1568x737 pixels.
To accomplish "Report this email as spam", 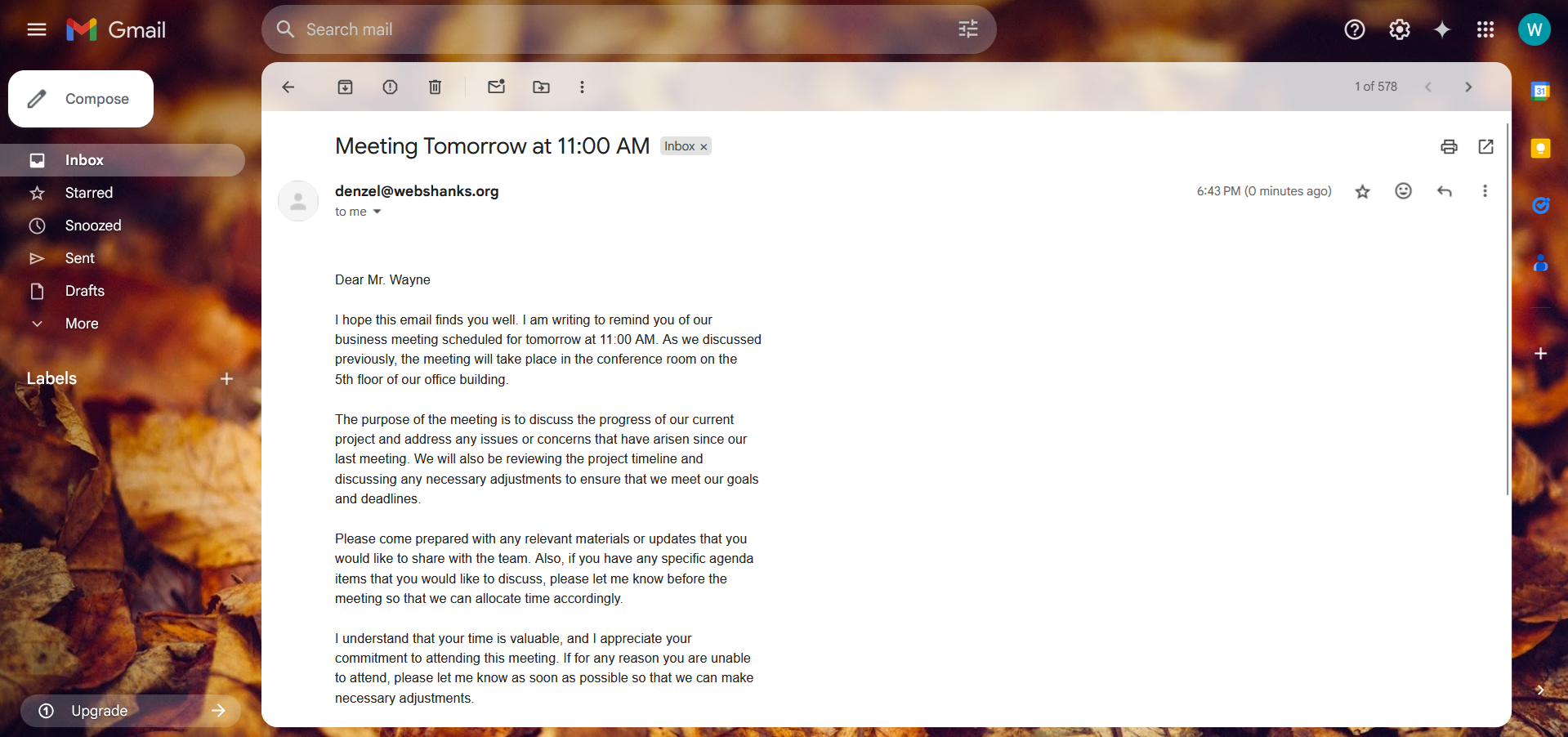I will (x=391, y=87).
